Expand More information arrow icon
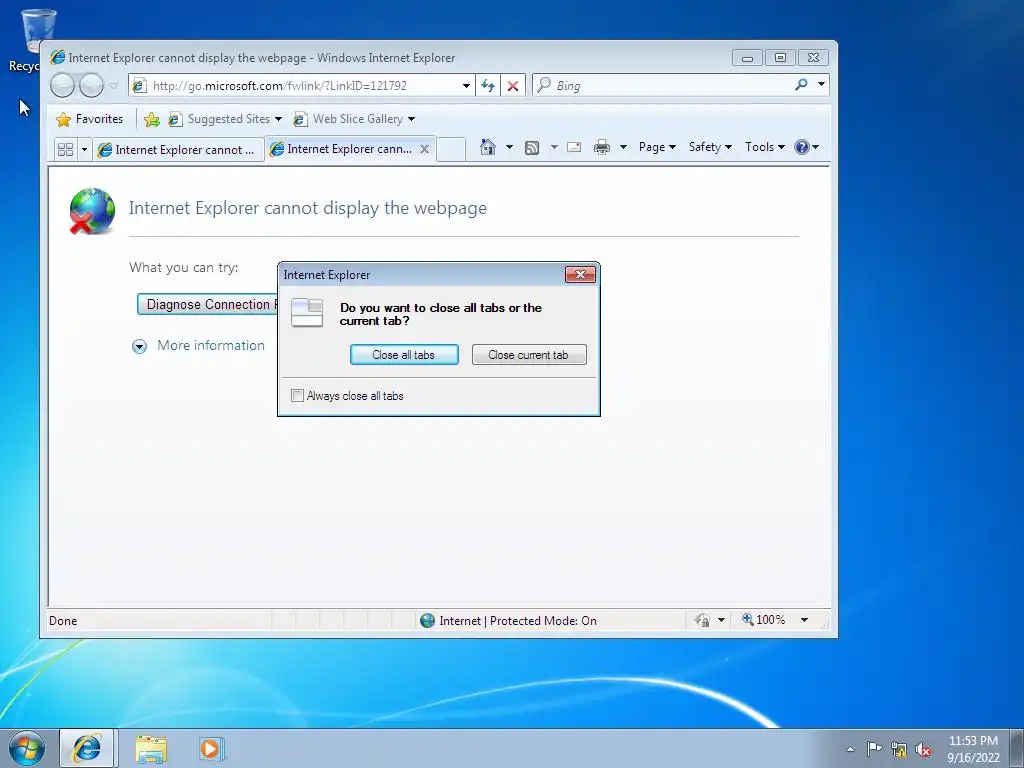Screen dimensions: 1024x768 (x=139, y=346)
